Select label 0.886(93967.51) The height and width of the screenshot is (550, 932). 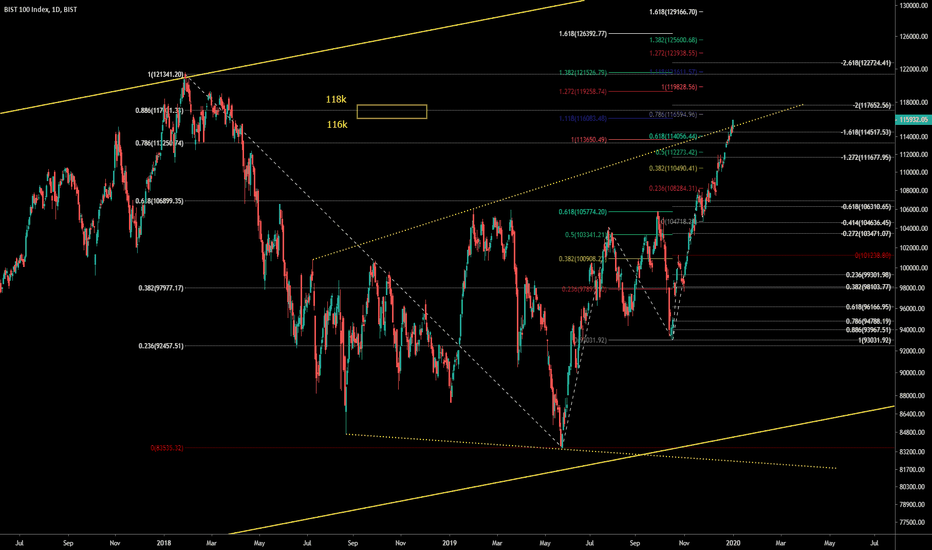868,329
